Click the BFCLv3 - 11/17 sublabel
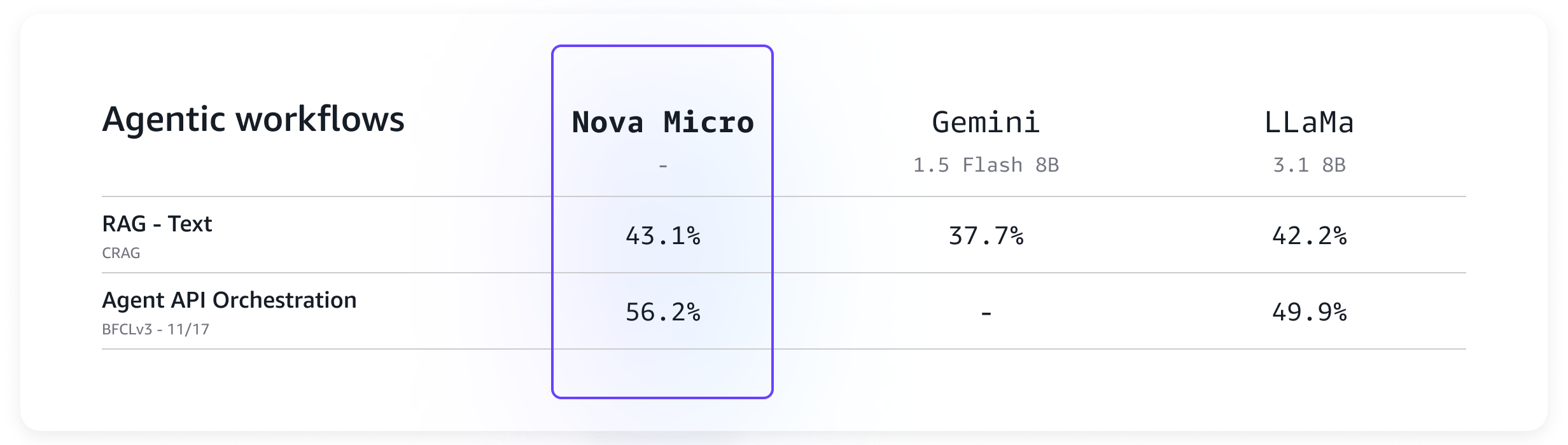The height and width of the screenshot is (445, 1568). coord(155,329)
